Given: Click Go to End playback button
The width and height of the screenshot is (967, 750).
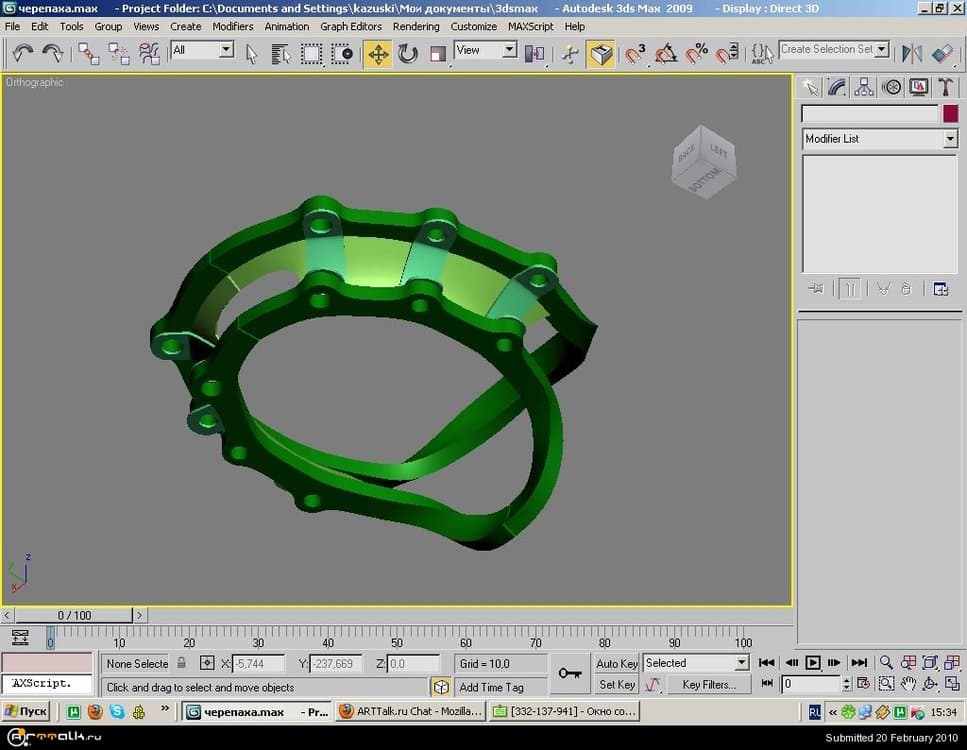Looking at the screenshot, I should point(859,662).
